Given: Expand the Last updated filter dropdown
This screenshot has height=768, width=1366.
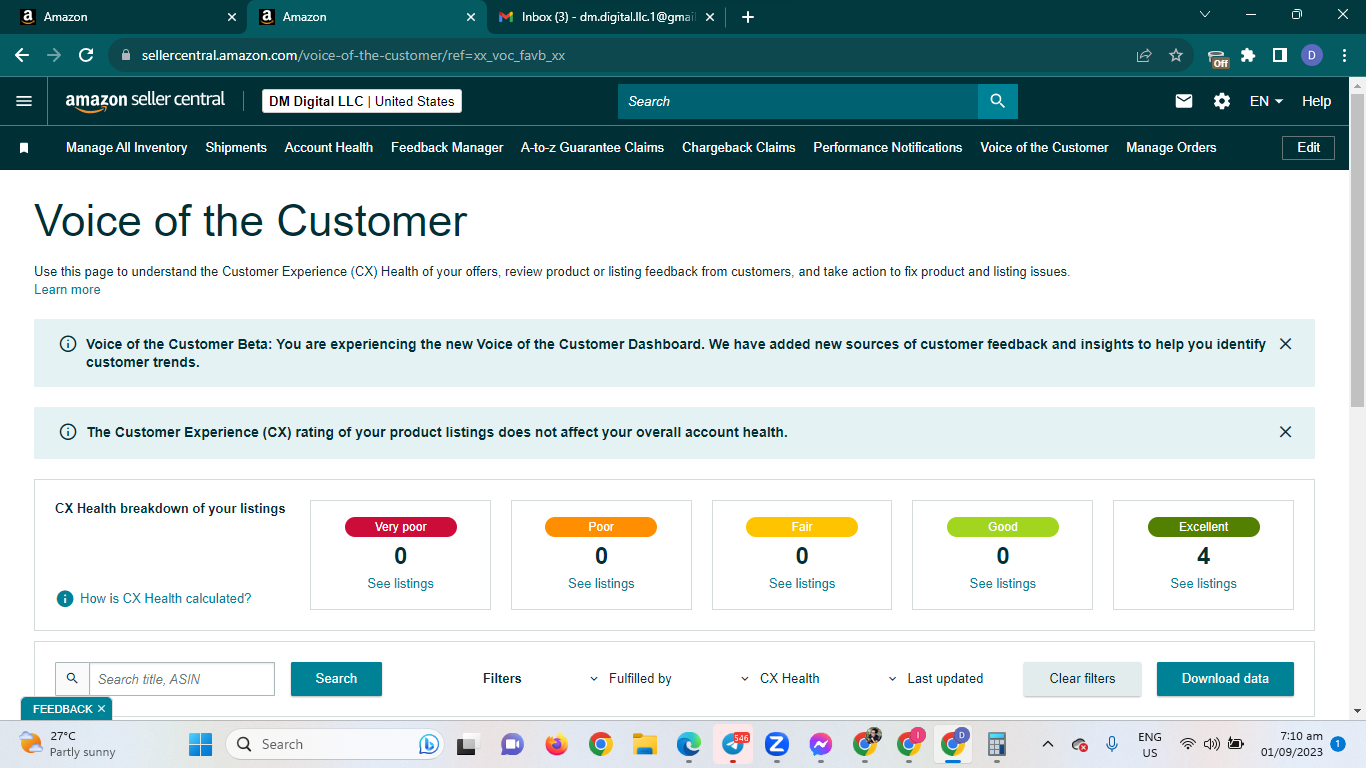Looking at the screenshot, I should click(936, 678).
